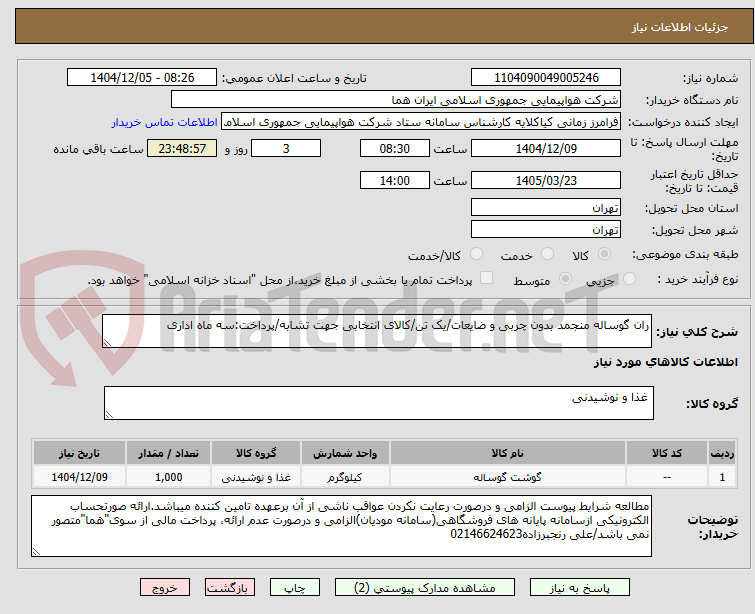Screen dimensions: 755x614
Task: Click the deadline time field 08:30
Action: tap(394, 148)
